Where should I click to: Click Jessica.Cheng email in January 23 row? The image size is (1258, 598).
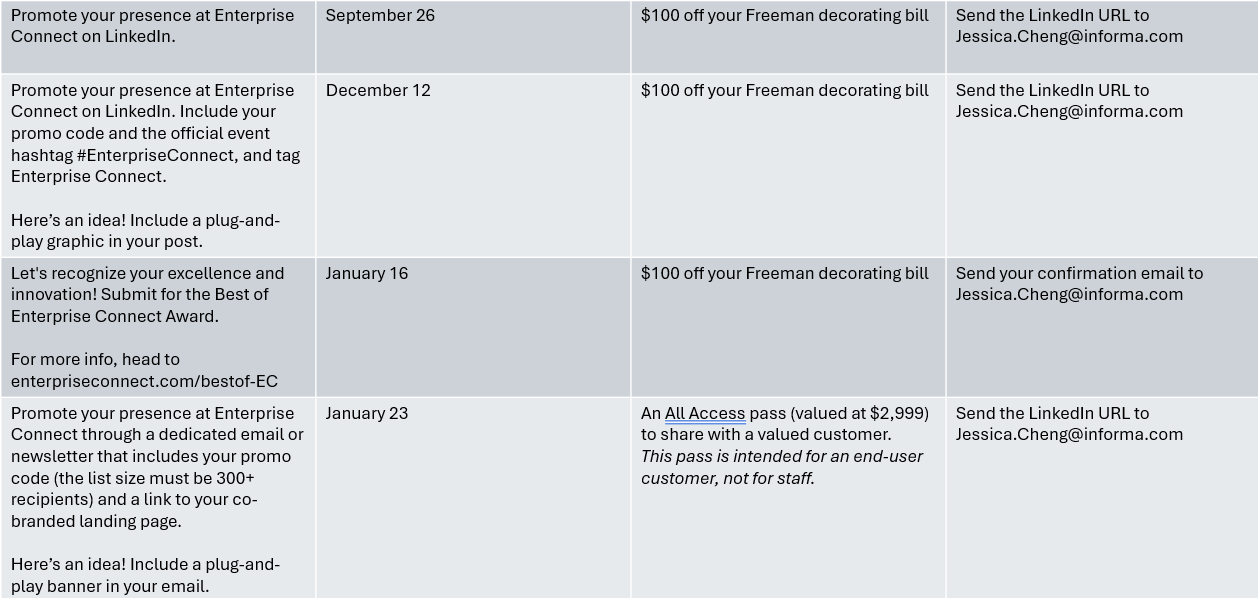tap(1069, 435)
